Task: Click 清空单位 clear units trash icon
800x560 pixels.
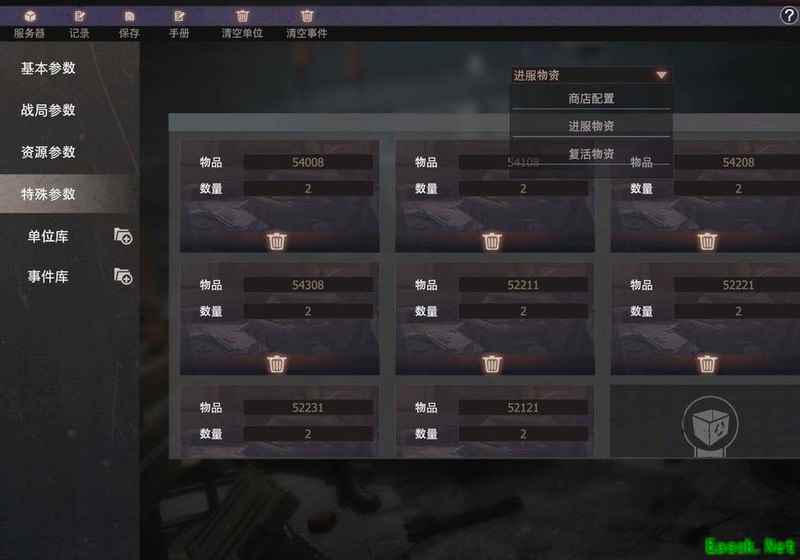Action: coord(242,17)
